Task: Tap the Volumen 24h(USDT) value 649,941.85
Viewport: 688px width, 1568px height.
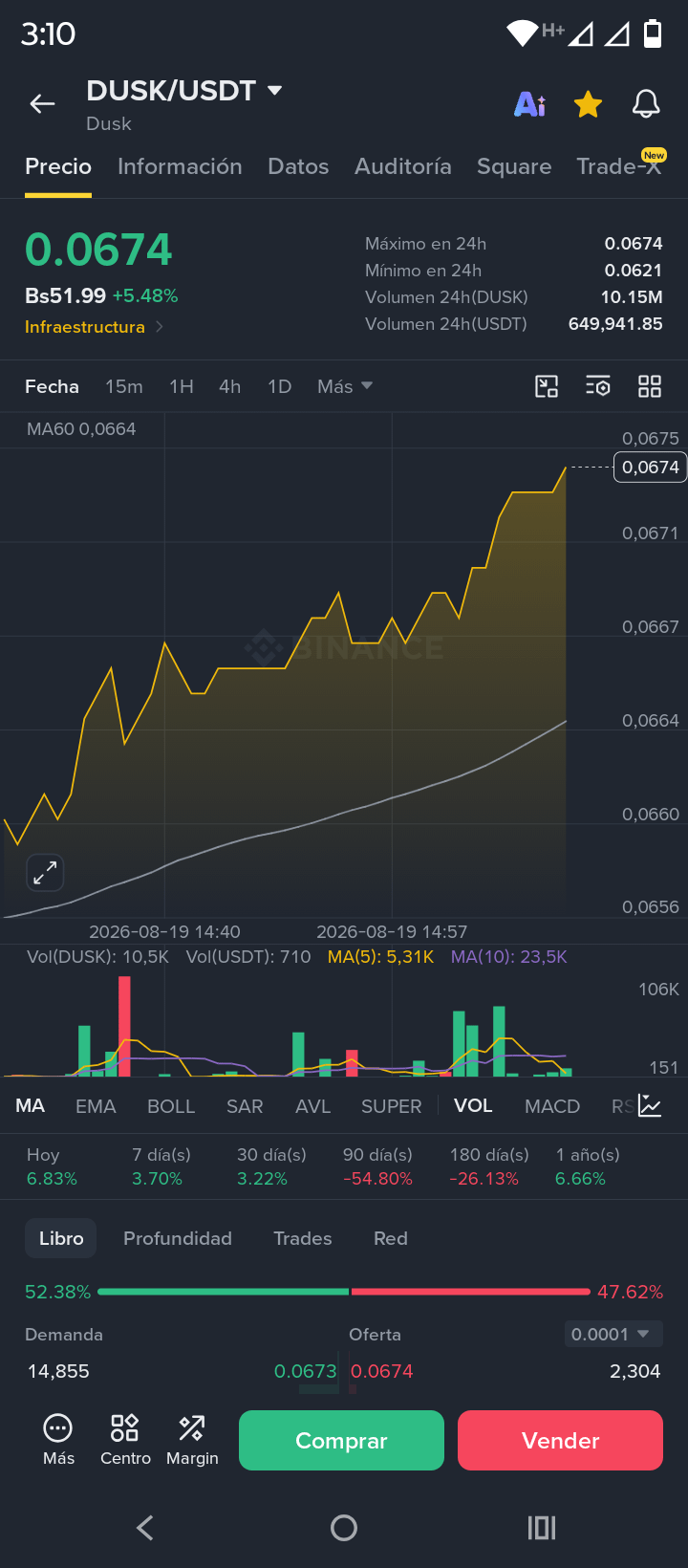Action: 615,324
